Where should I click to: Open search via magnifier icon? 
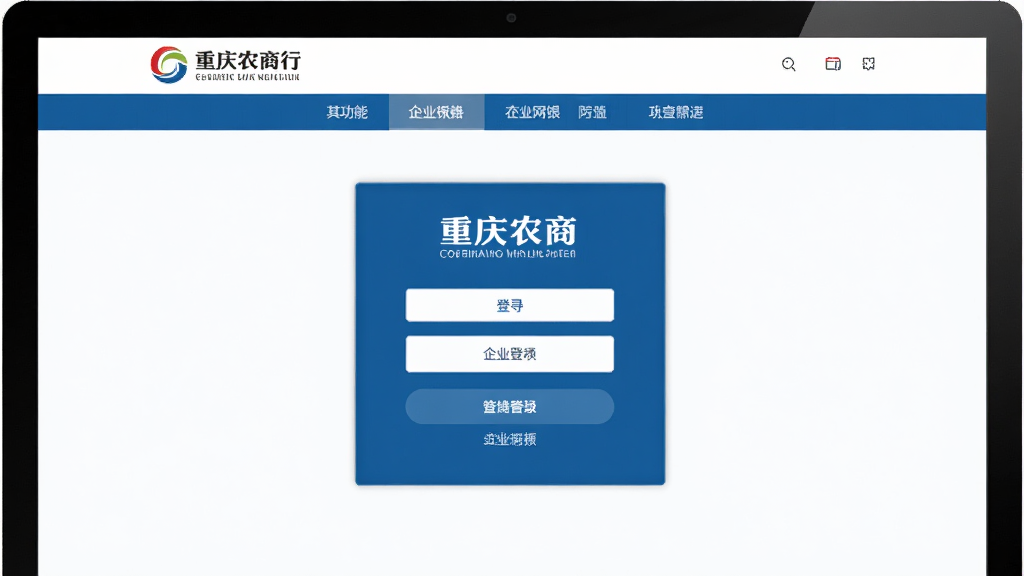tap(788, 64)
